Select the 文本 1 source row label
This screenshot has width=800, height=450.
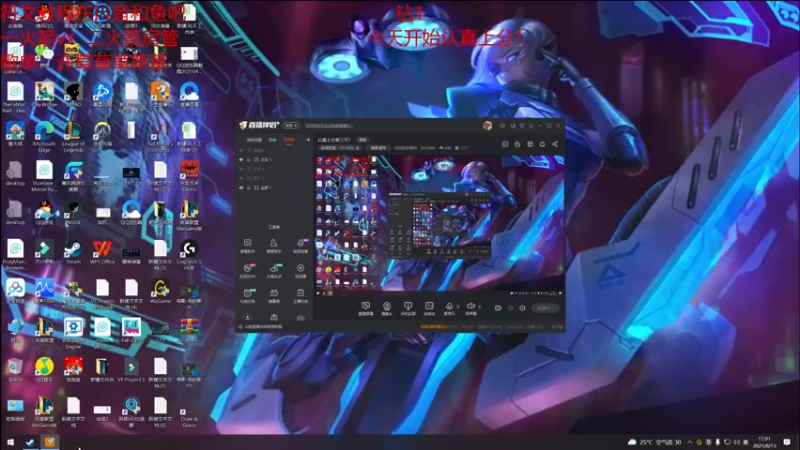coord(266,160)
